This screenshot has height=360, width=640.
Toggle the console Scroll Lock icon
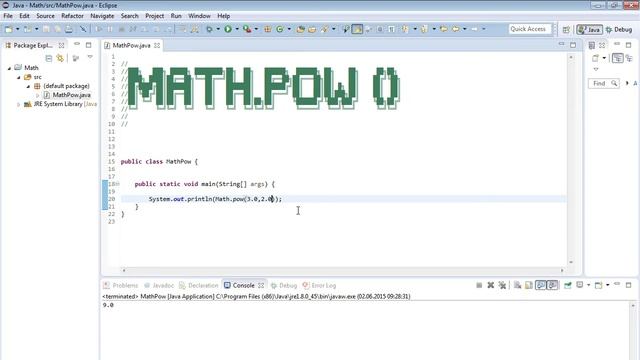coord(529,285)
